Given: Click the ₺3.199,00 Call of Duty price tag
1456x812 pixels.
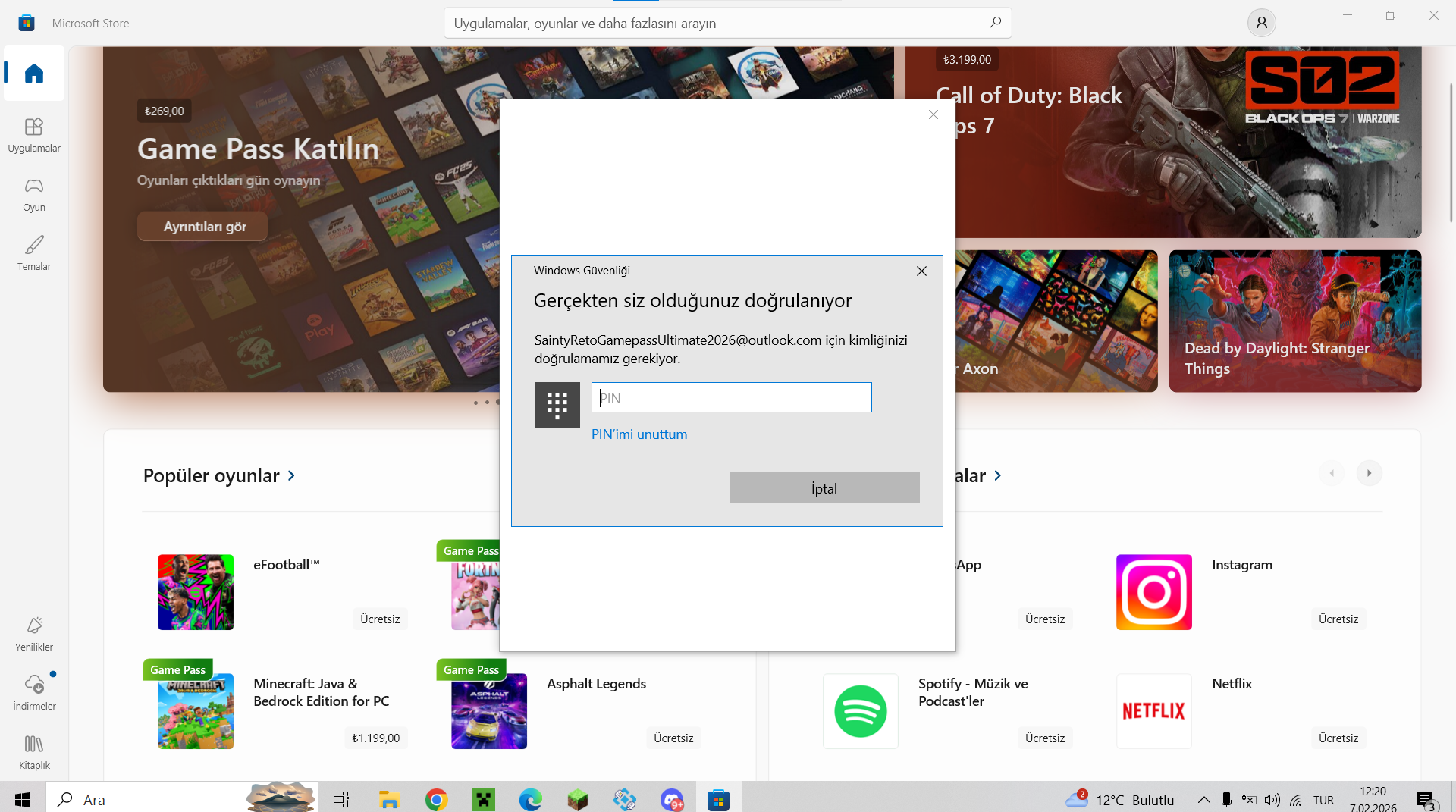Looking at the screenshot, I should point(967,59).
